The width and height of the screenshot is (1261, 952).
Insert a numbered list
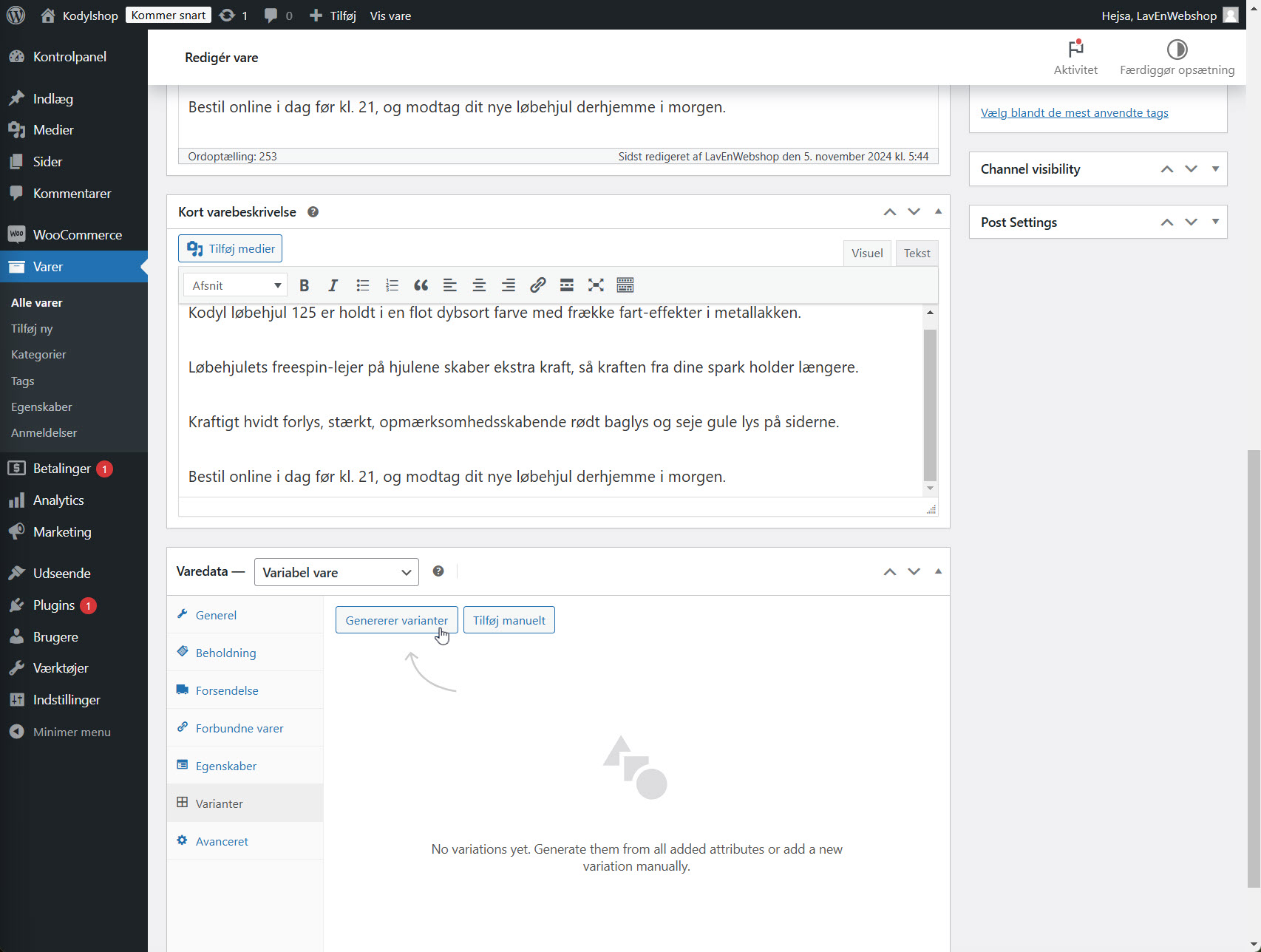pyautogui.click(x=392, y=285)
